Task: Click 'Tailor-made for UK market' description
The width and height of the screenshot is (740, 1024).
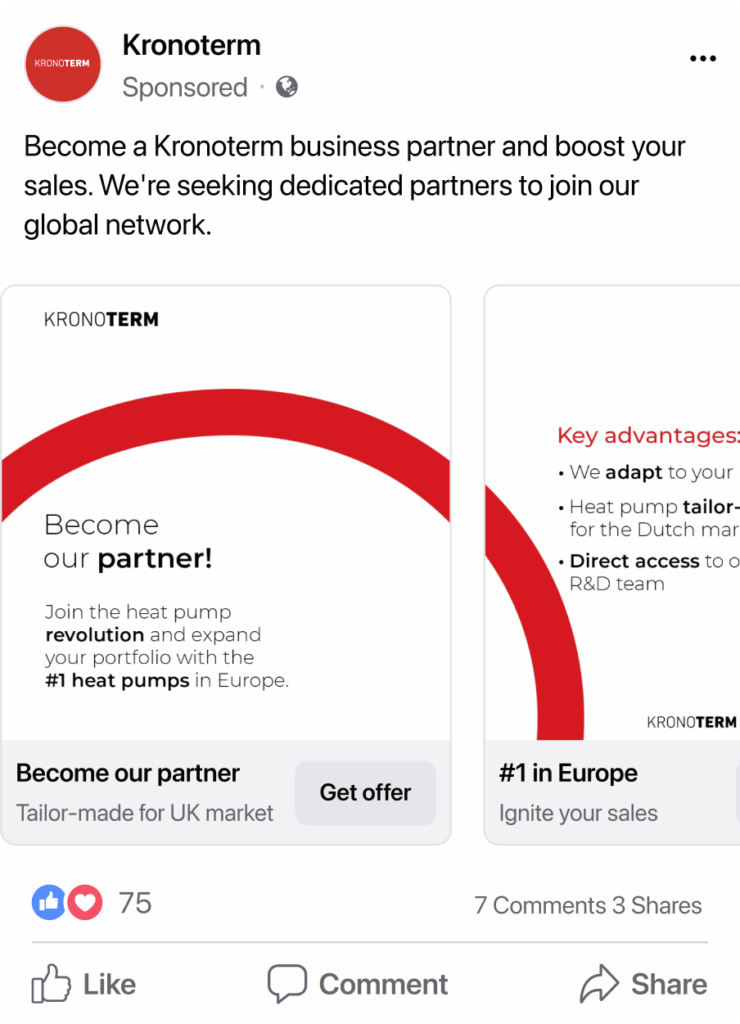Action: (145, 812)
